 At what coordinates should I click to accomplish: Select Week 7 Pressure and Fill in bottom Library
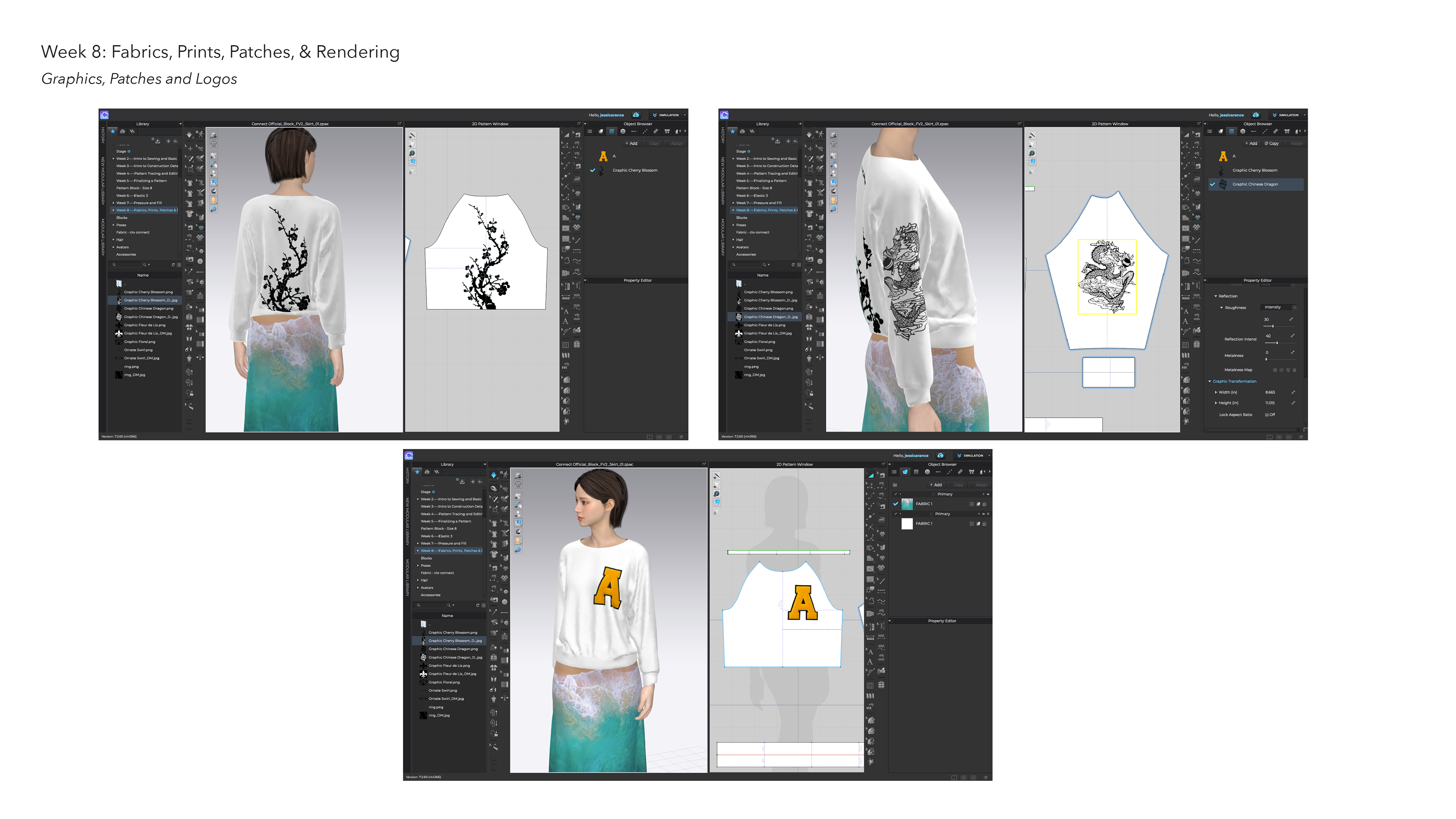point(443,543)
